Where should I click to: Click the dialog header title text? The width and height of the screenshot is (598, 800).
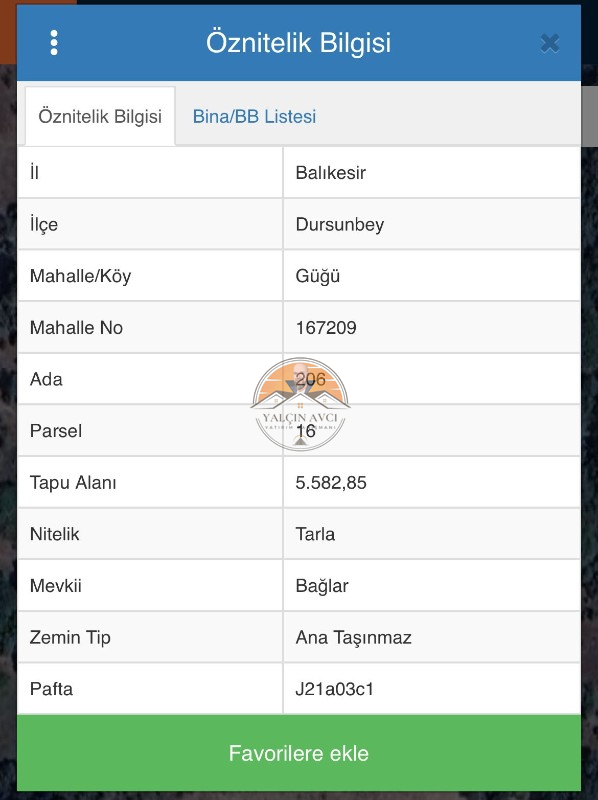click(298, 42)
